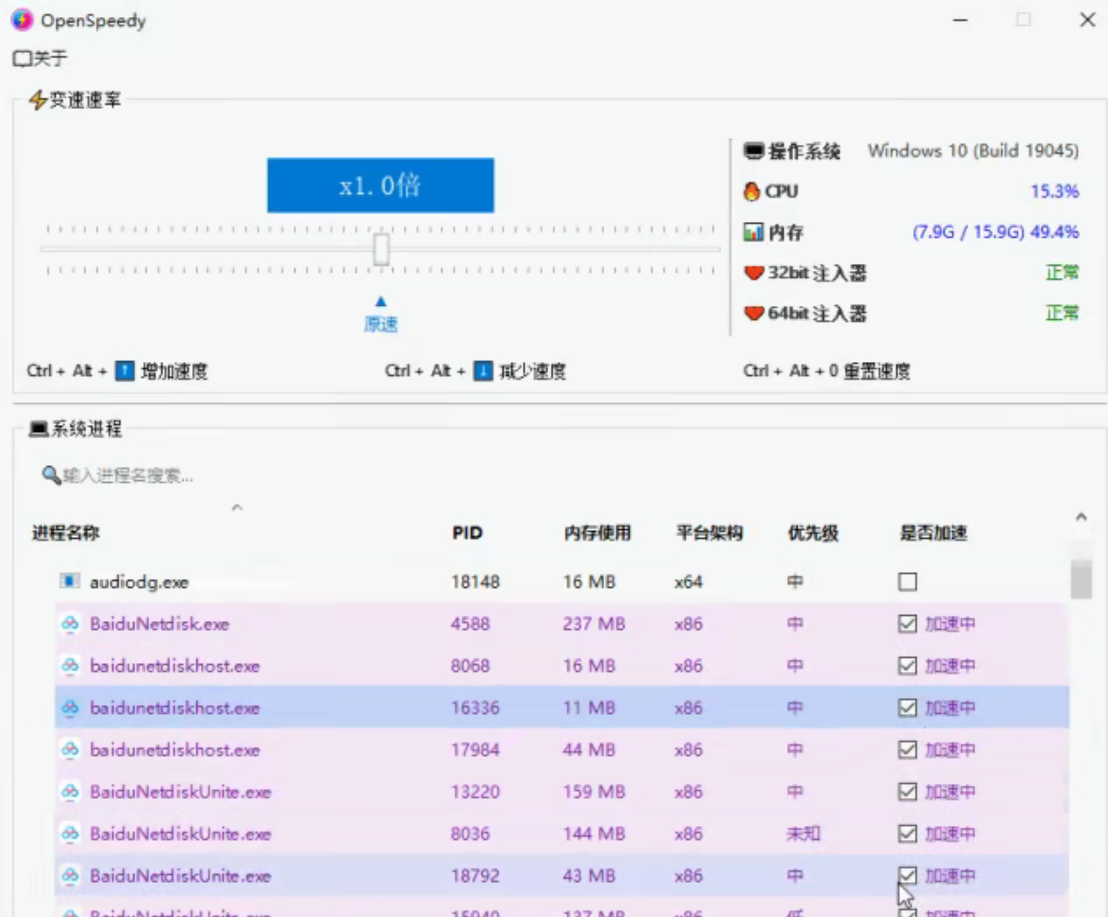1108x917 pixels.
Task: Uncheck acceleration for baidunetdiskhost.exe PID 17984
Action: 907,750
